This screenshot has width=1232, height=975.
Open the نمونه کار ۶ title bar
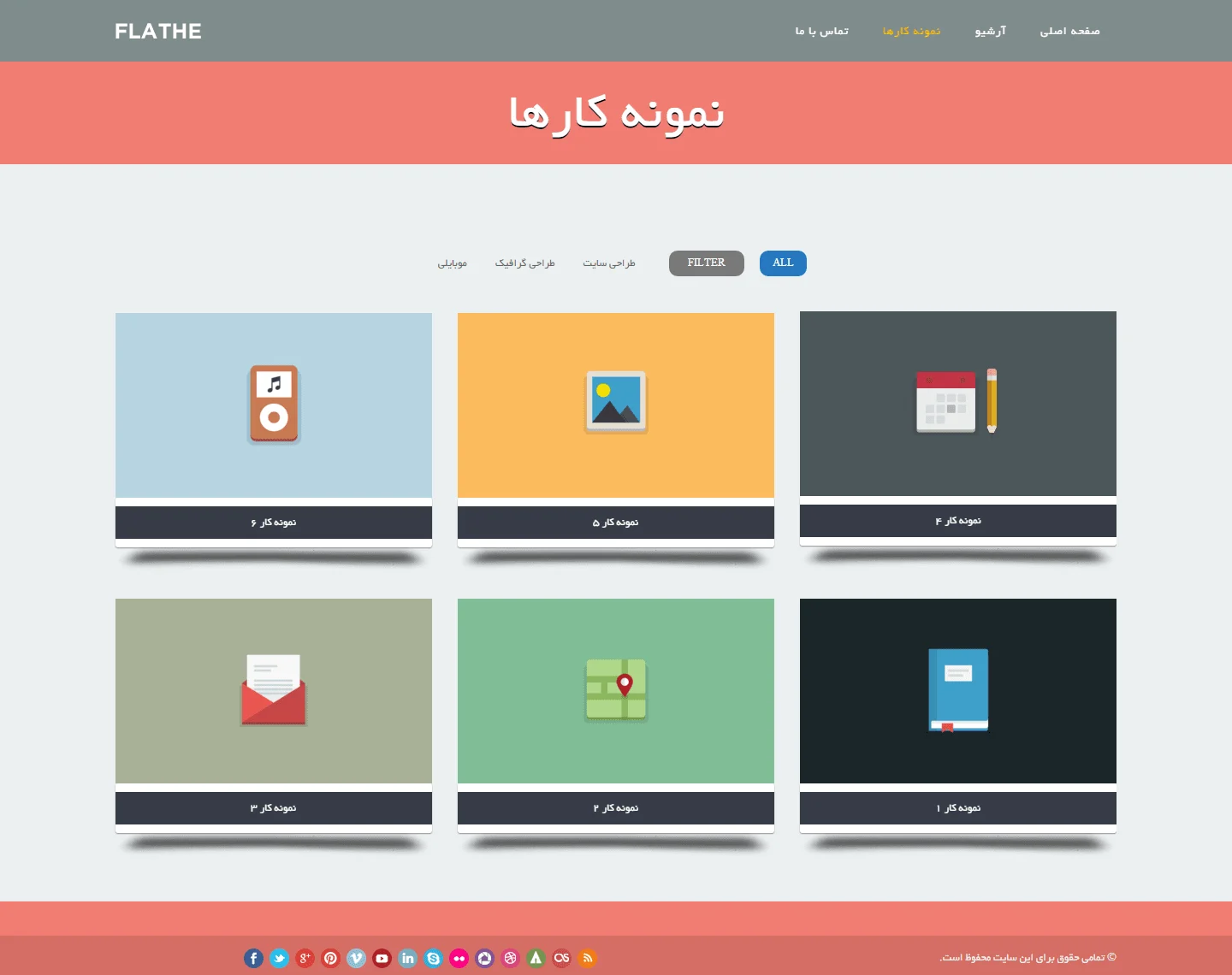click(274, 523)
